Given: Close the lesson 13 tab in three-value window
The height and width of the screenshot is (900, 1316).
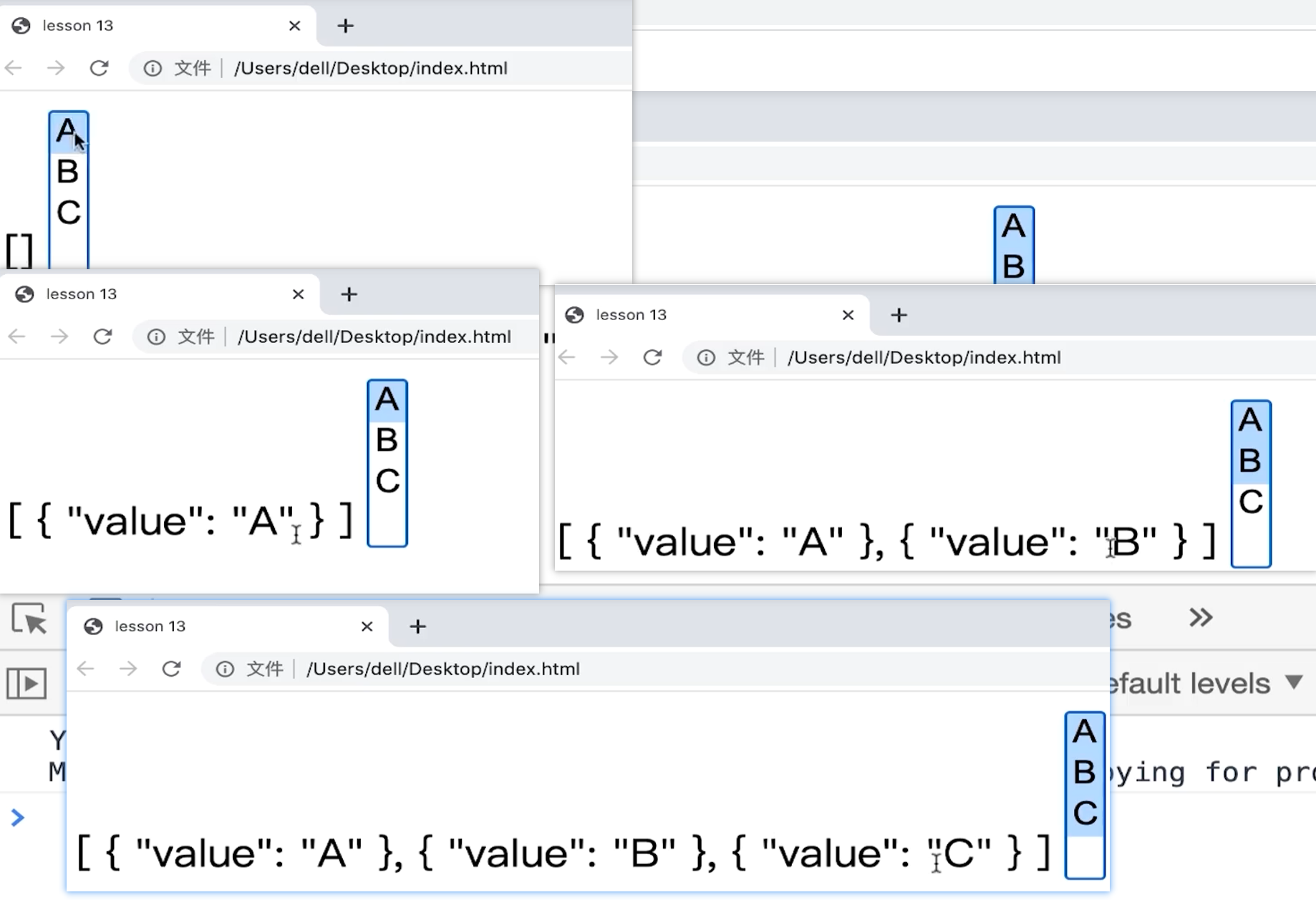Looking at the screenshot, I should pyautogui.click(x=367, y=626).
